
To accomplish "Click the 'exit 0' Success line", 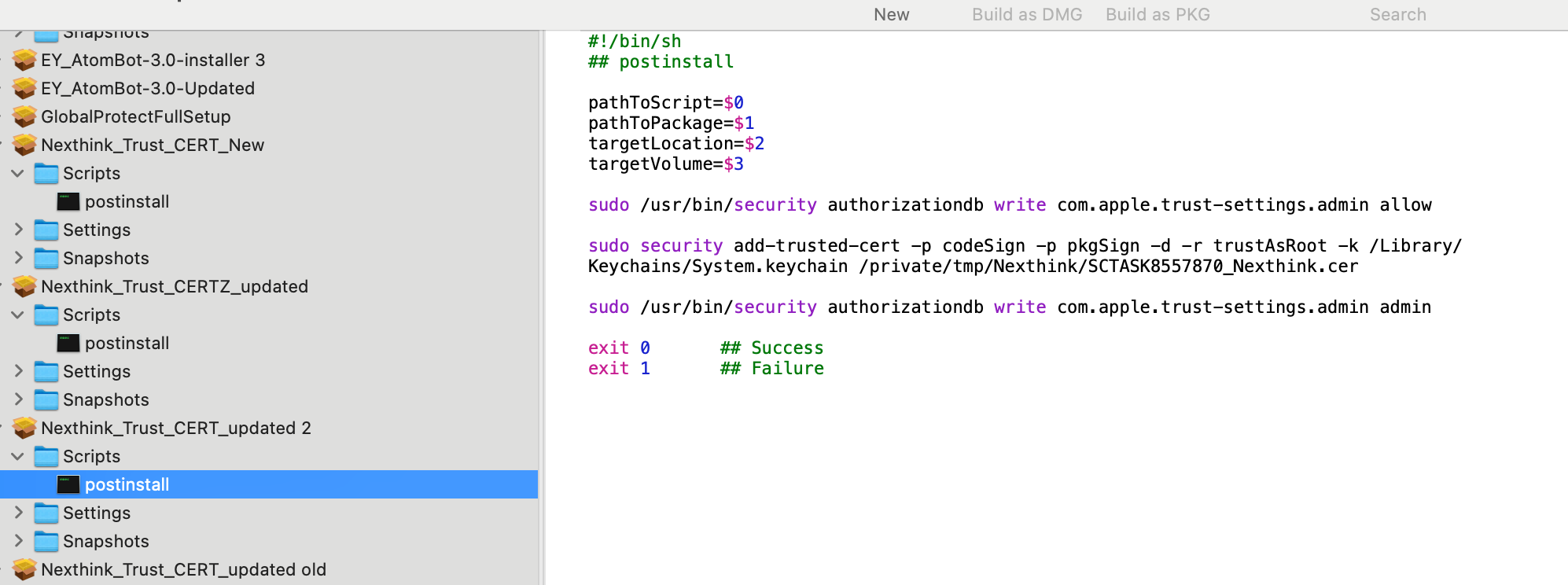I will click(705, 348).
